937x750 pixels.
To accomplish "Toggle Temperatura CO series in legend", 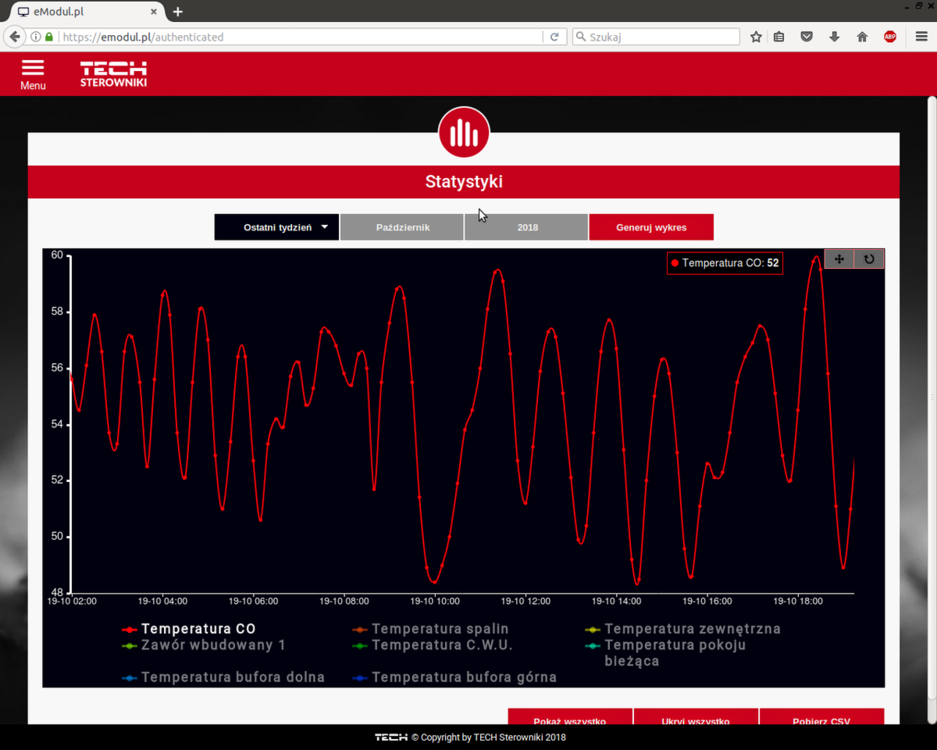I will [x=198, y=629].
